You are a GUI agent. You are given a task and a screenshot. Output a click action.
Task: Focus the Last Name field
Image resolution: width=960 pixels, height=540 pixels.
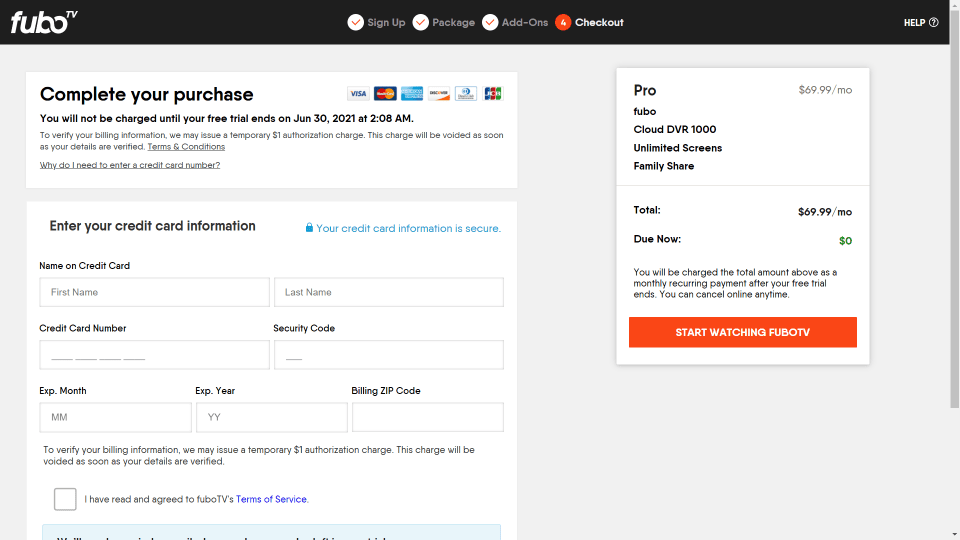tap(389, 292)
